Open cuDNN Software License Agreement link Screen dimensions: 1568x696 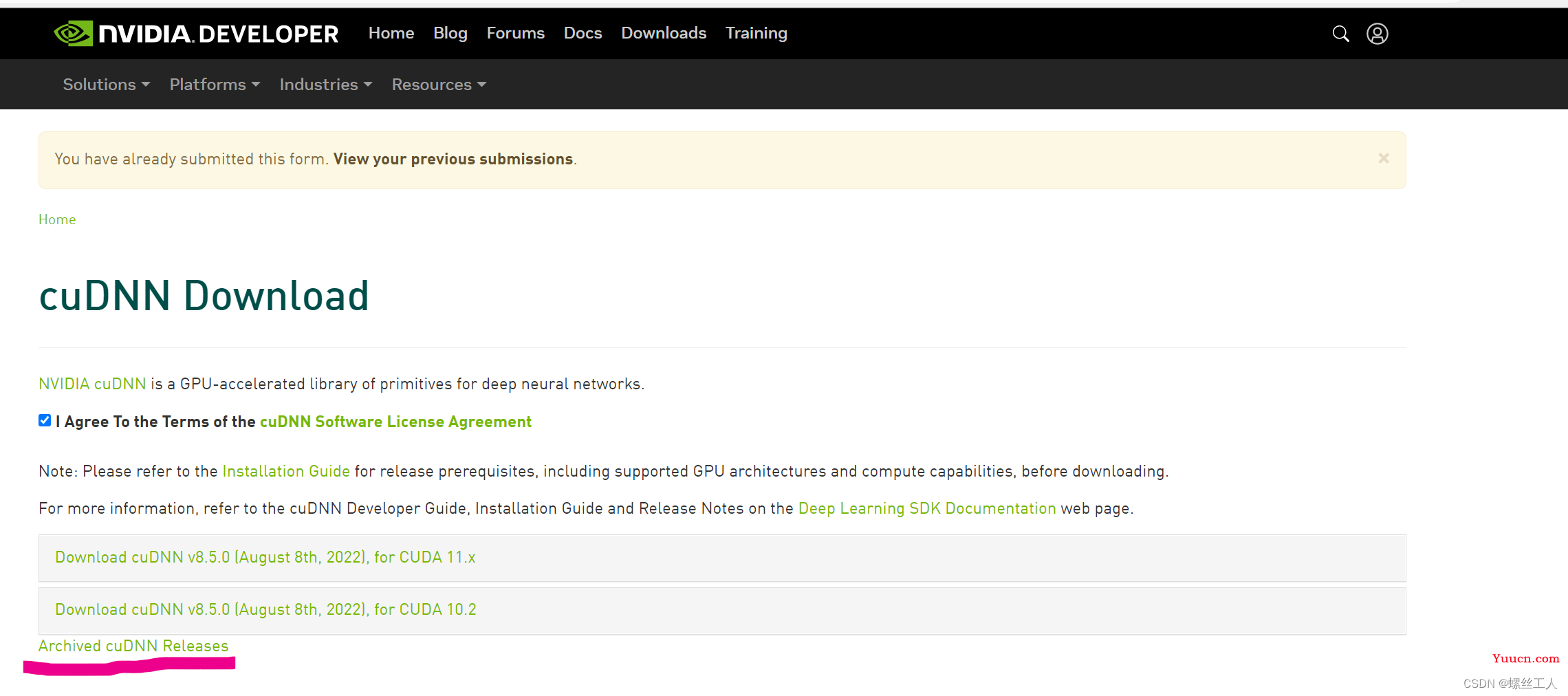[x=395, y=422]
